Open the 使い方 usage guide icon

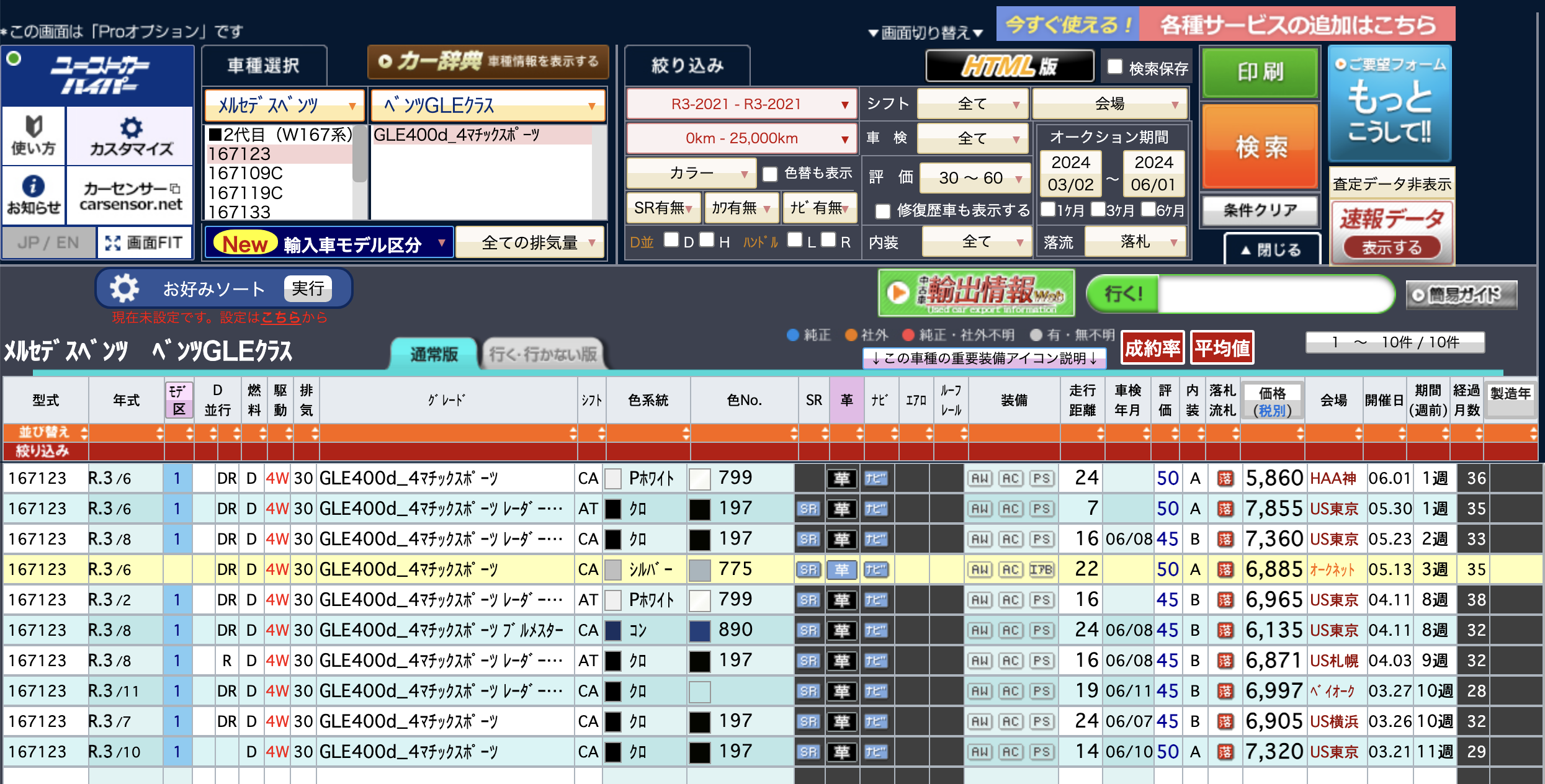tap(34, 135)
